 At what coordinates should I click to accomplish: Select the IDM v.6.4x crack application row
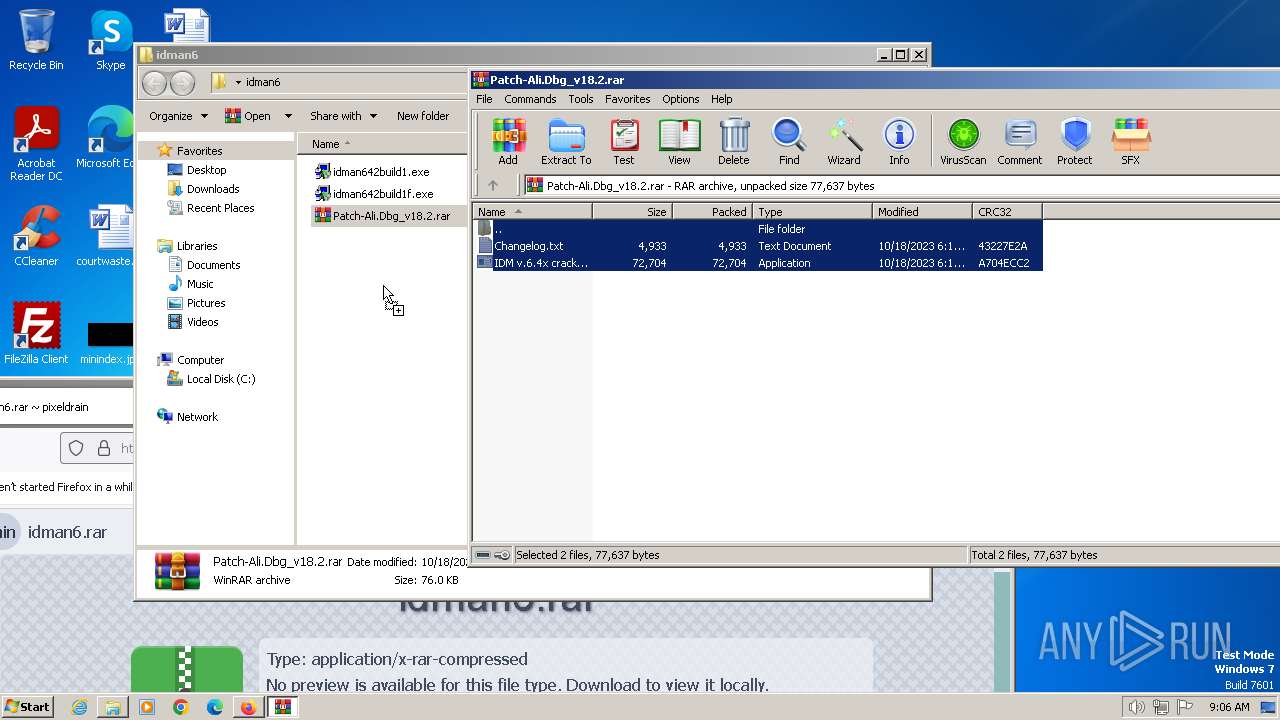point(758,263)
